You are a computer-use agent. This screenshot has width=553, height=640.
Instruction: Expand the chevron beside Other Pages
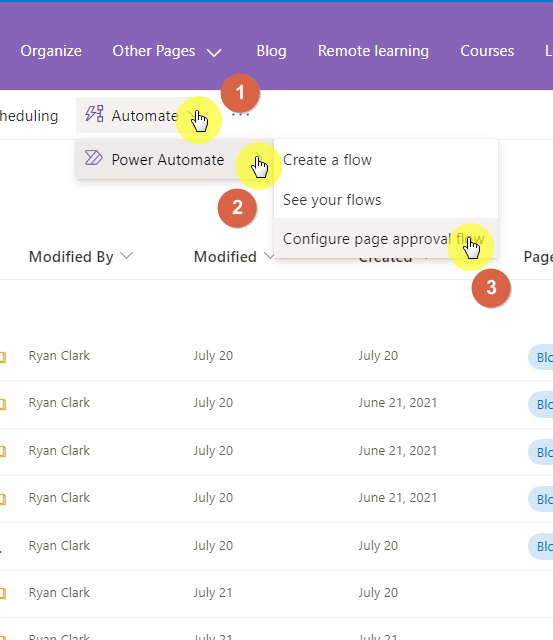(214, 52)
